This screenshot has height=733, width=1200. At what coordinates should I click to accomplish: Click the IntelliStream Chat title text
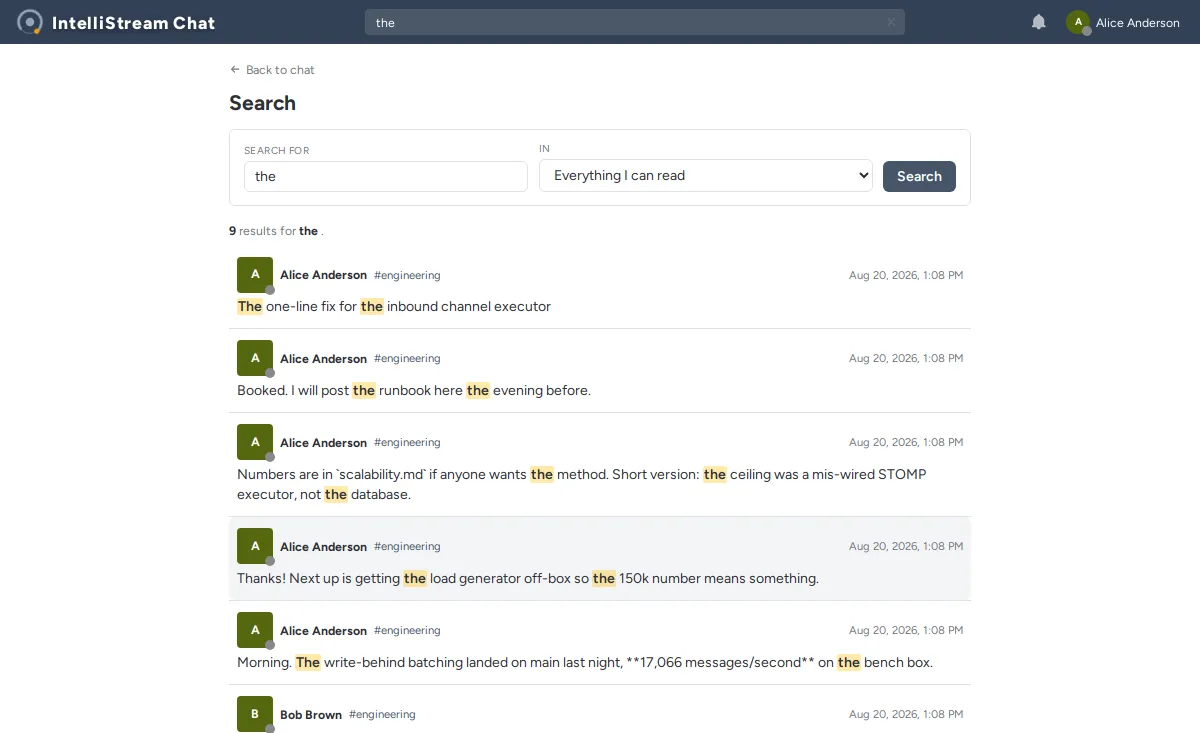coord(134,23)
